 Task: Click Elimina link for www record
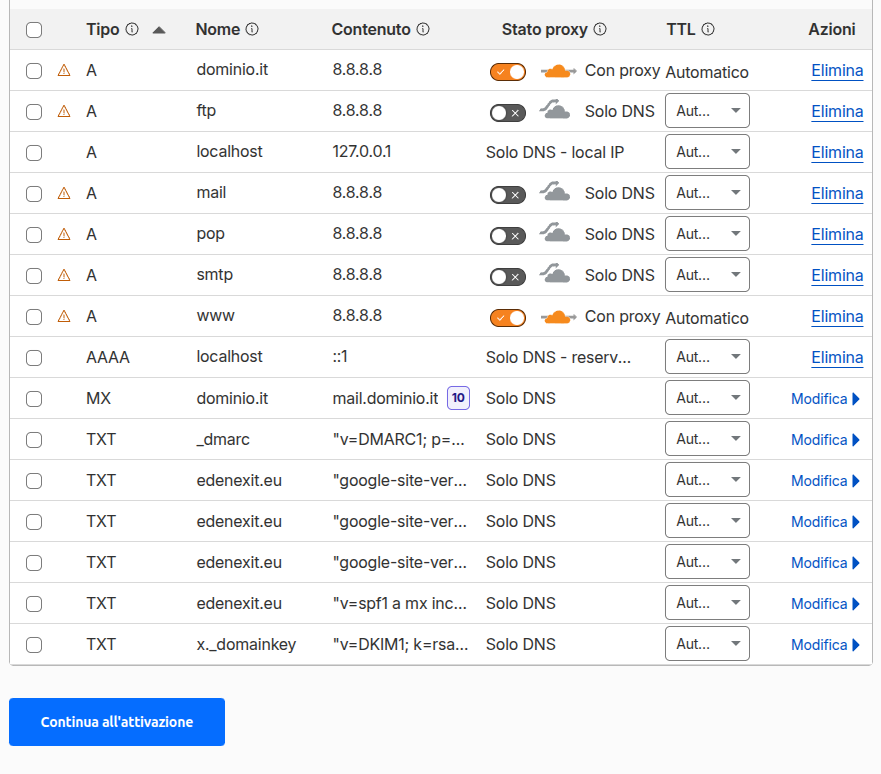(x=837, y=317)
